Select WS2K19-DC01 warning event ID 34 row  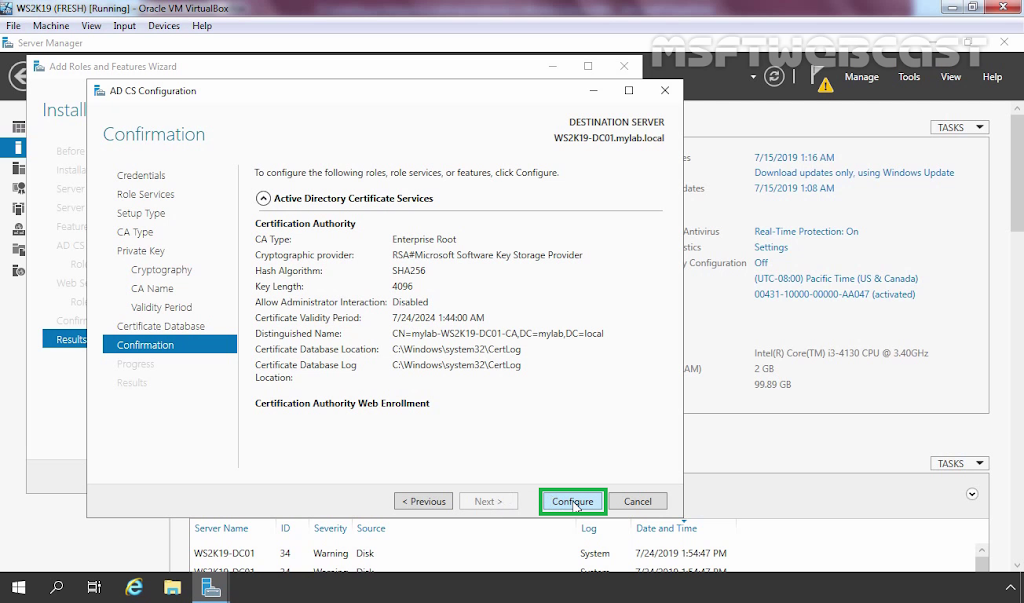point(584,553)
